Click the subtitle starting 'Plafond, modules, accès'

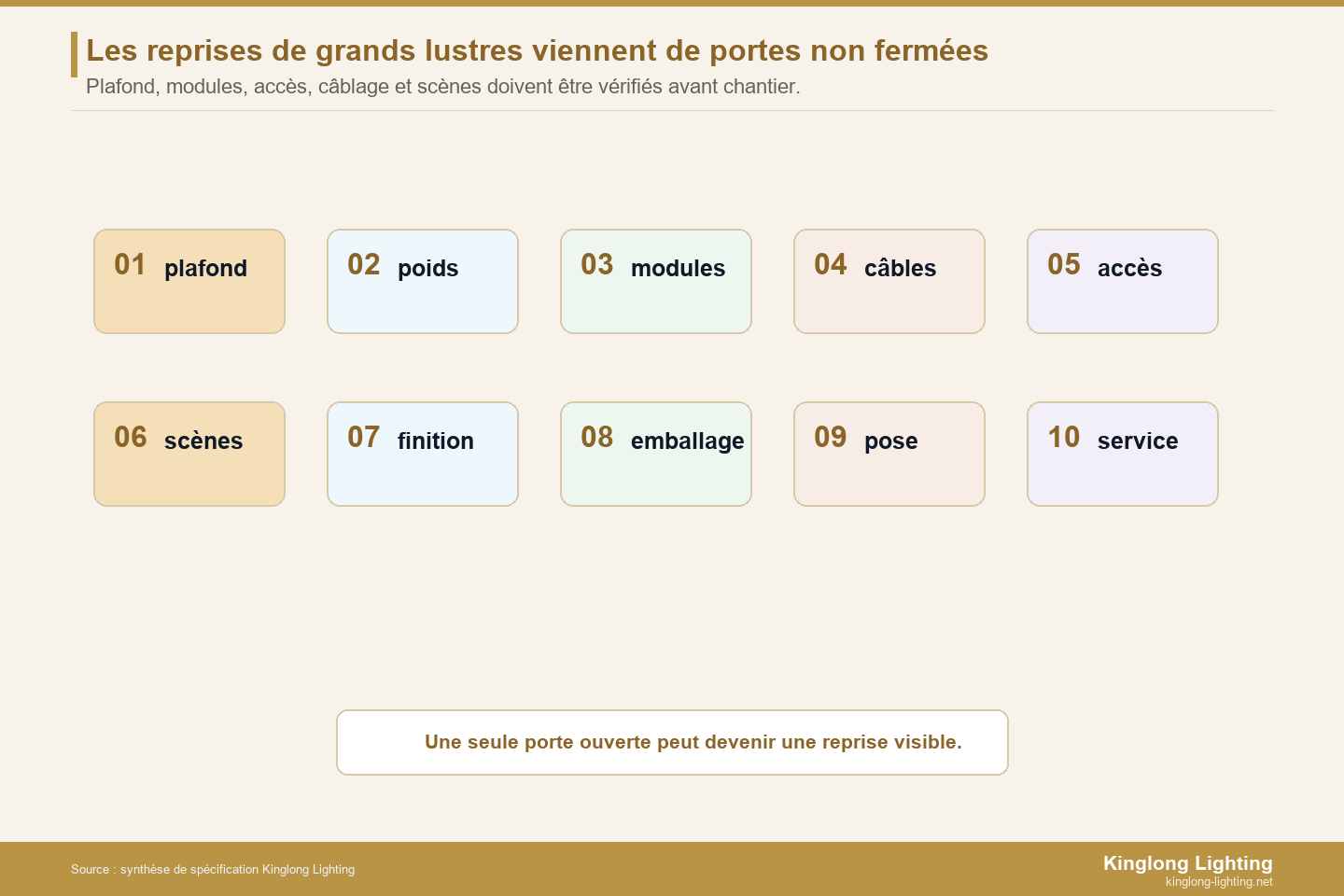tap(443, 87)
